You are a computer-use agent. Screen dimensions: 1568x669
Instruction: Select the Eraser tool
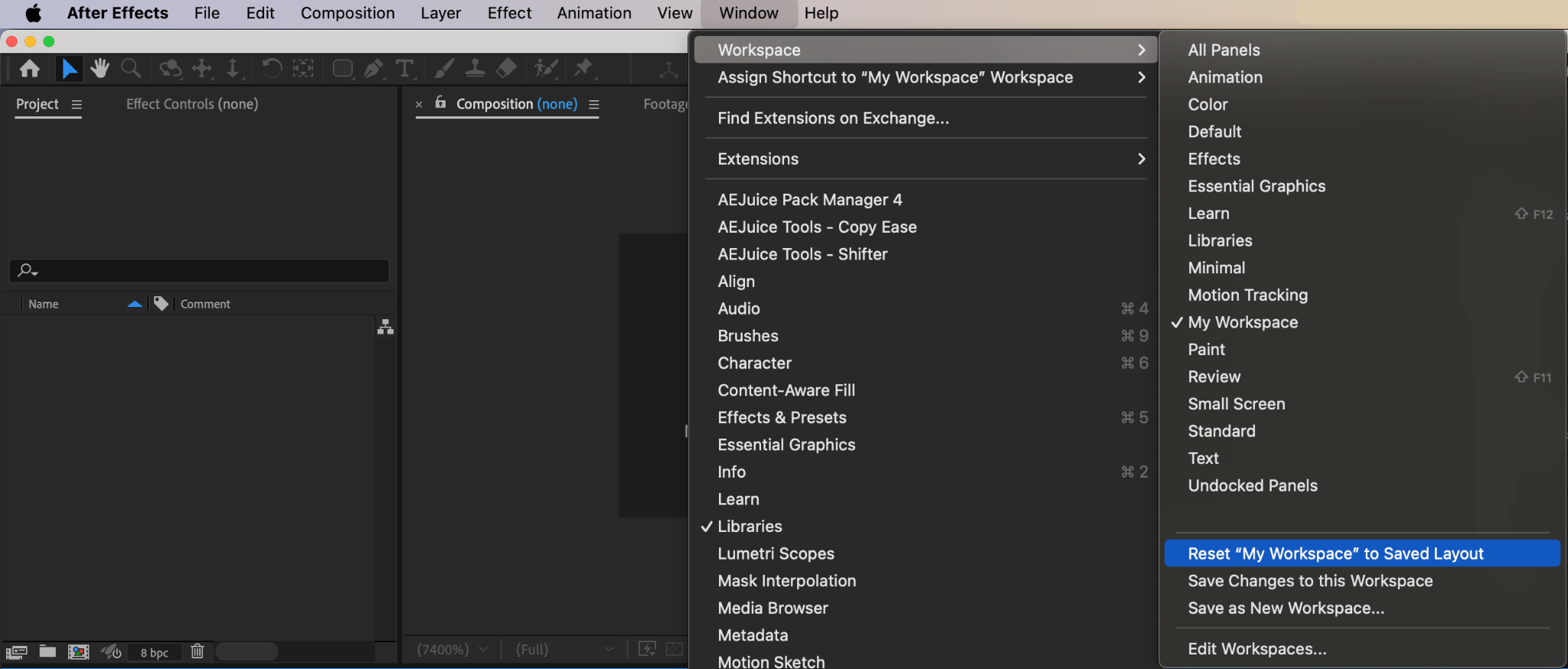tap(506, 69)
